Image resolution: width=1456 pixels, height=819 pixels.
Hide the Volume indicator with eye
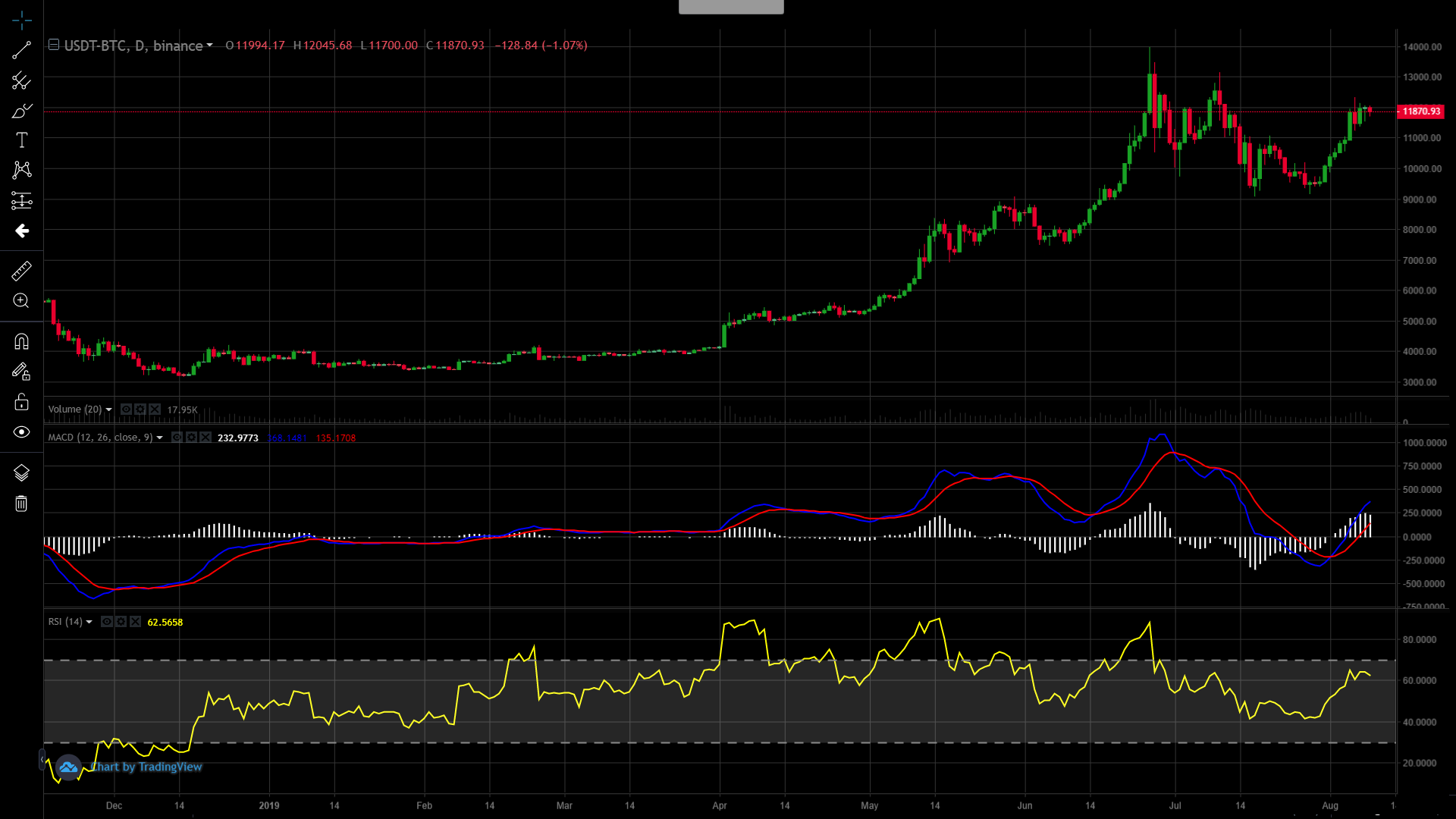pyautogui.click(x=126, y=409)
